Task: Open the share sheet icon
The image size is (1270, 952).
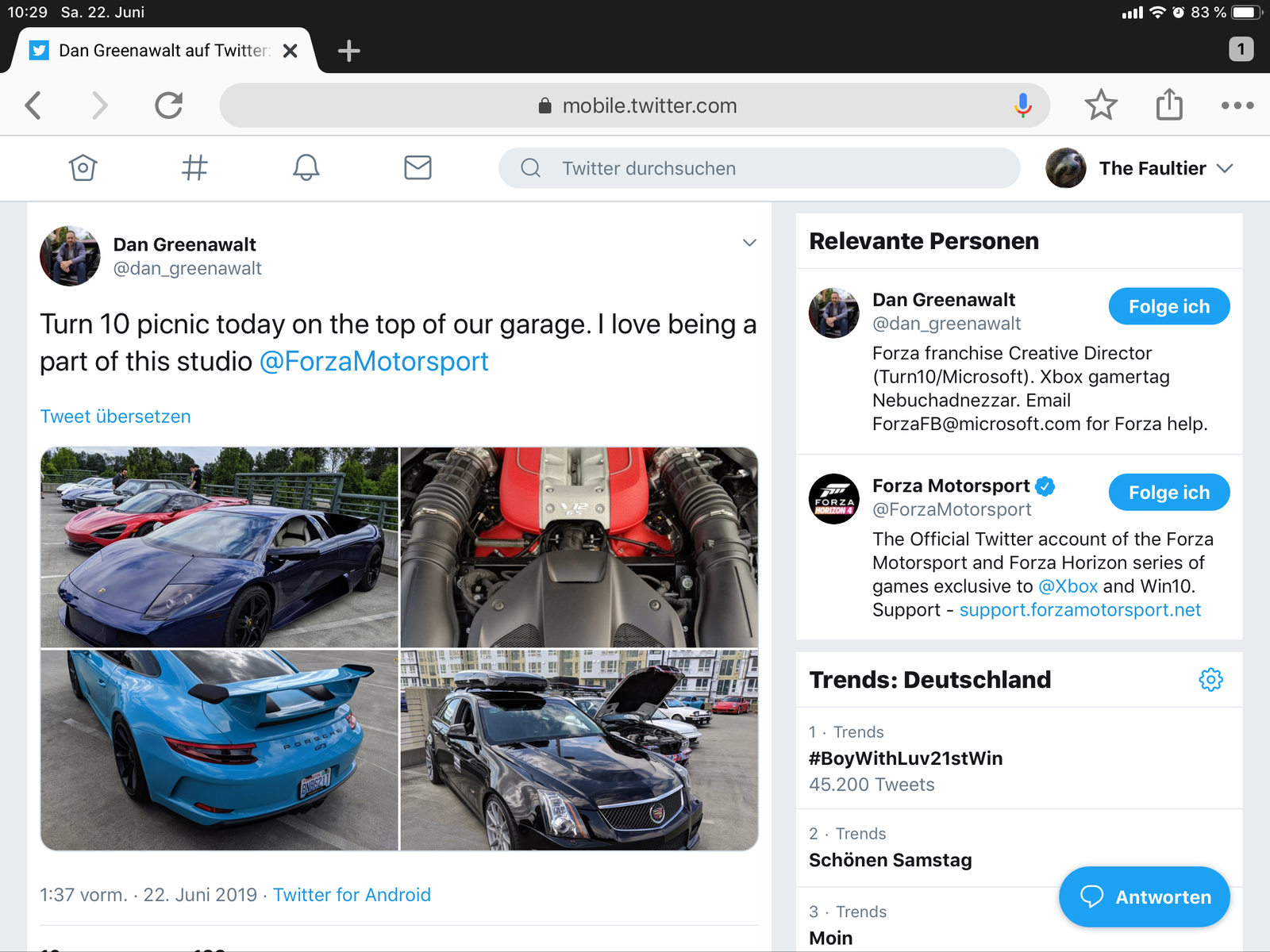Action: pyautogui.click(x=1169, y=104)
